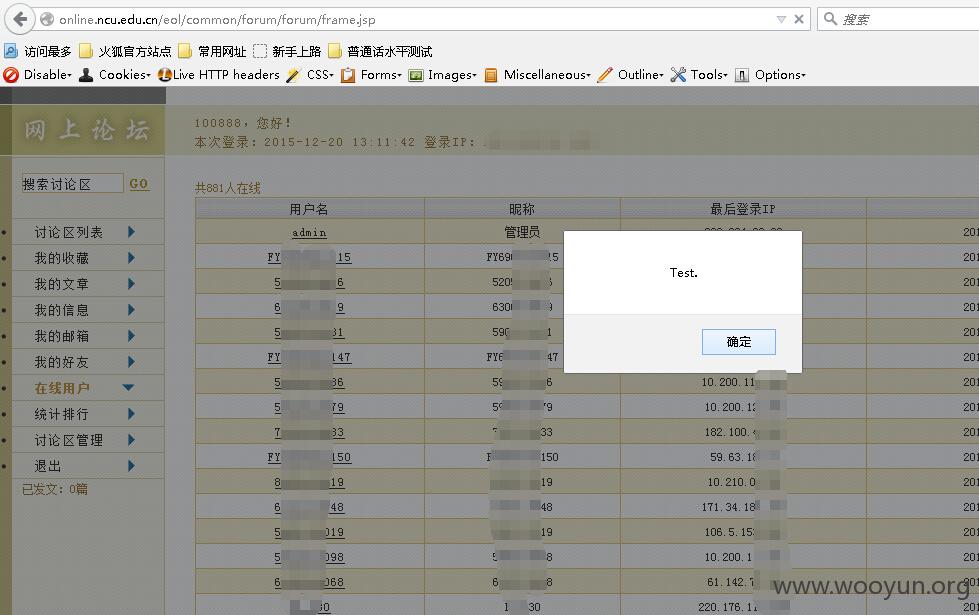Open 我的邮箱 in the sidebar
Viewport: 979px width, 615px height.
click(61, 336)
